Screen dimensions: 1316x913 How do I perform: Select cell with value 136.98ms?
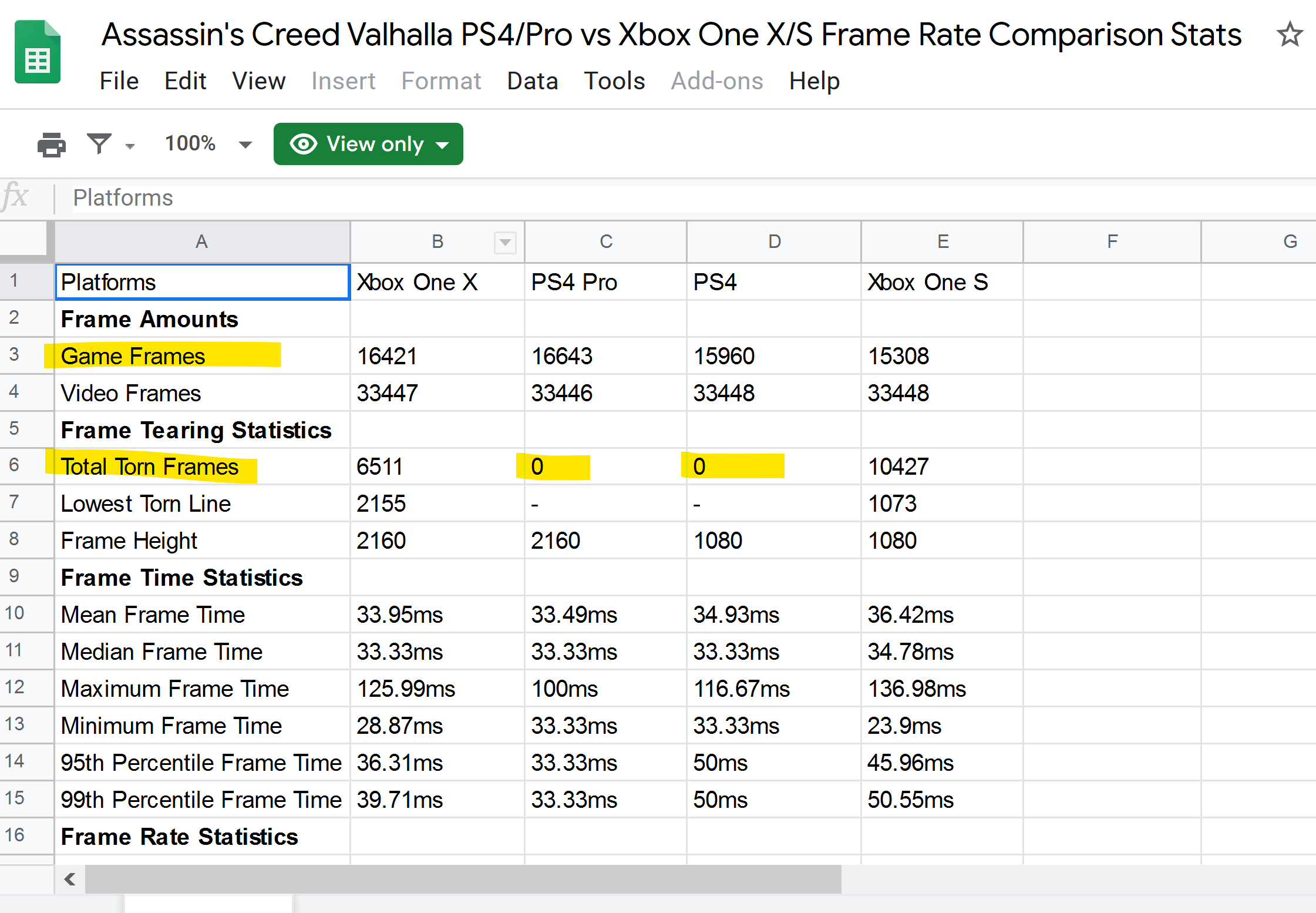pos(942,689)
